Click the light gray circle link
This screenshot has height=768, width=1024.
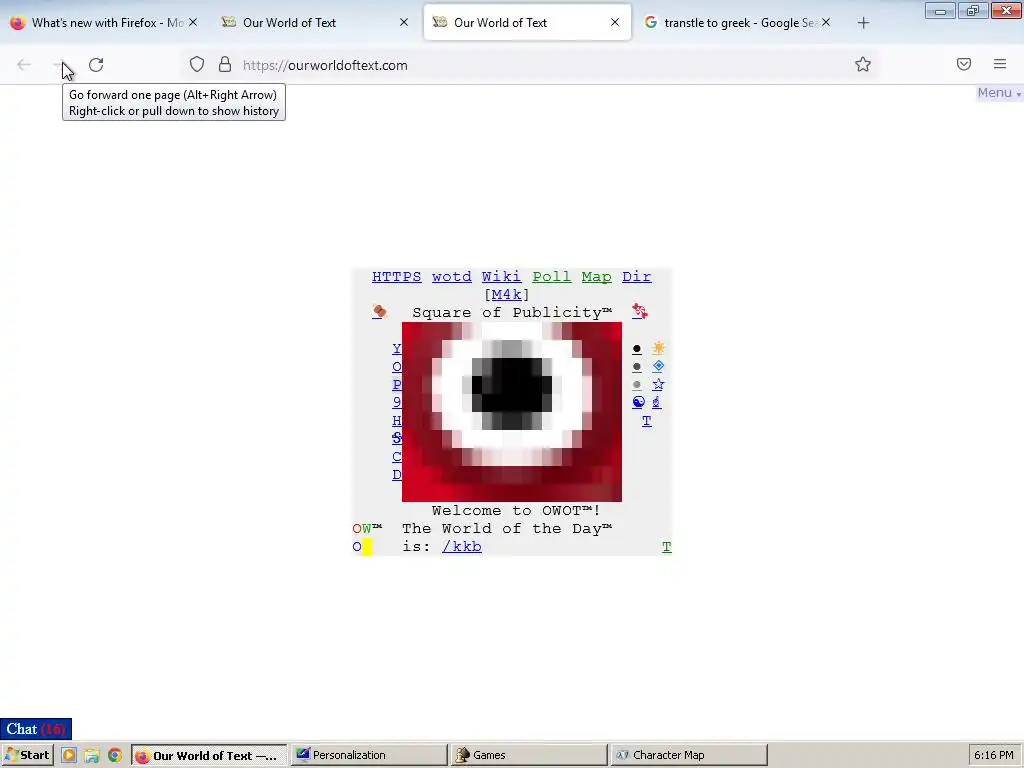coord(637,385)
